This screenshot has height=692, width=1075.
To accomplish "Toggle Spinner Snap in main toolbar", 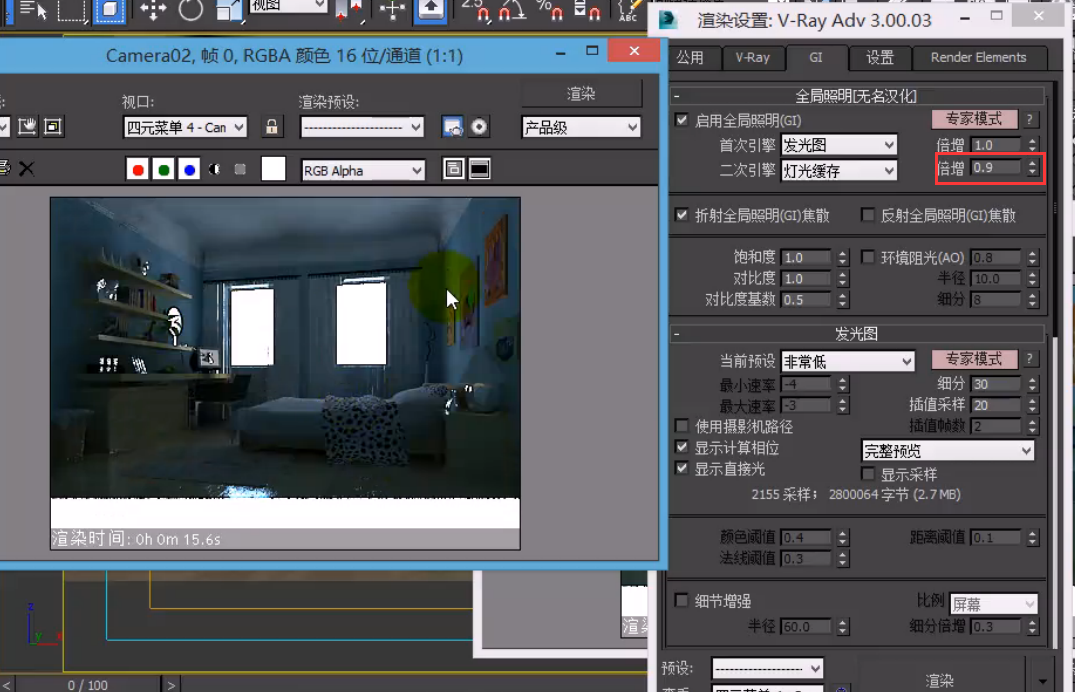I will click(587, 10).
